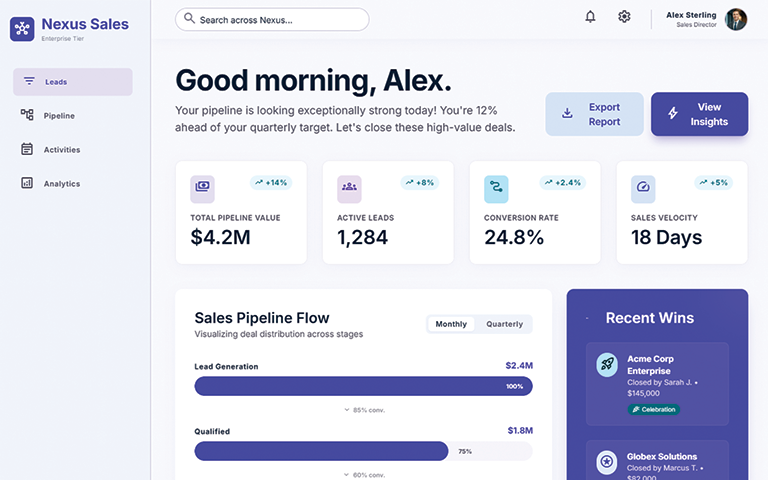Switch pipeline view to Monthly
The height and width of the screenshot is (480, 768).
click(451, 324)
